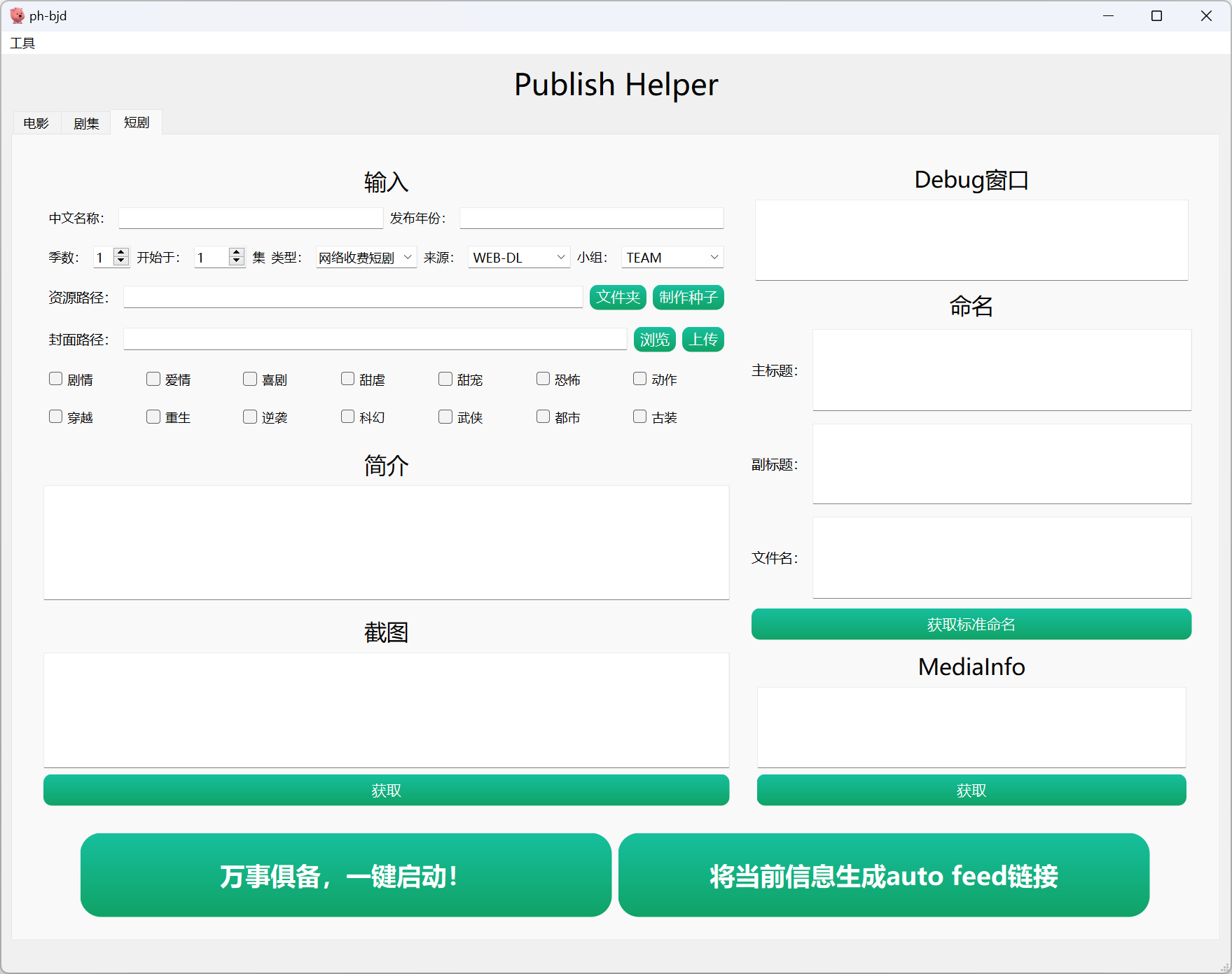Click the 上传 cover button
The image size is (1232, 974).
[x=703, y=339]
